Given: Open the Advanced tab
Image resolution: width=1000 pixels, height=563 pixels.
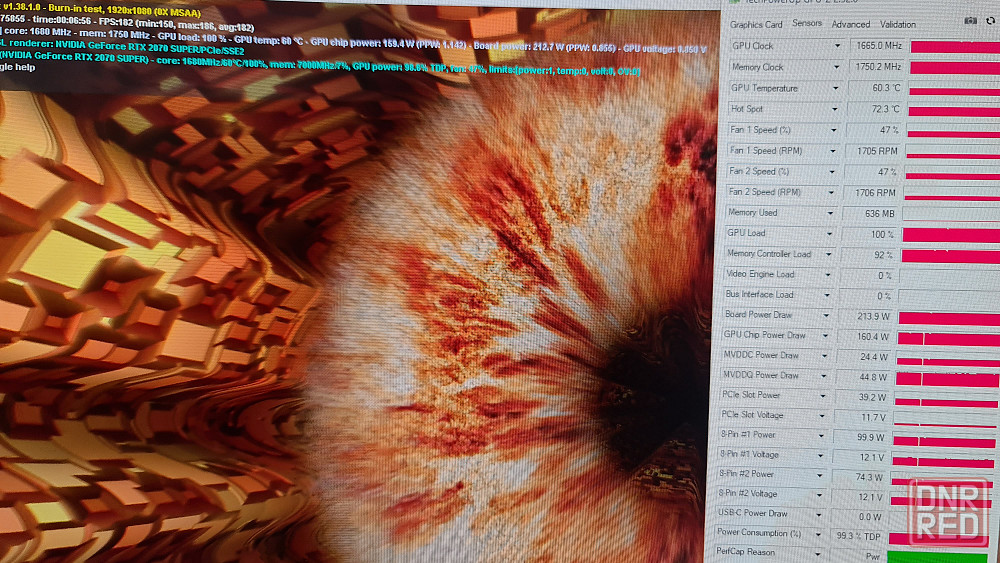Looking at the screenshot, I should click(851, 24).
